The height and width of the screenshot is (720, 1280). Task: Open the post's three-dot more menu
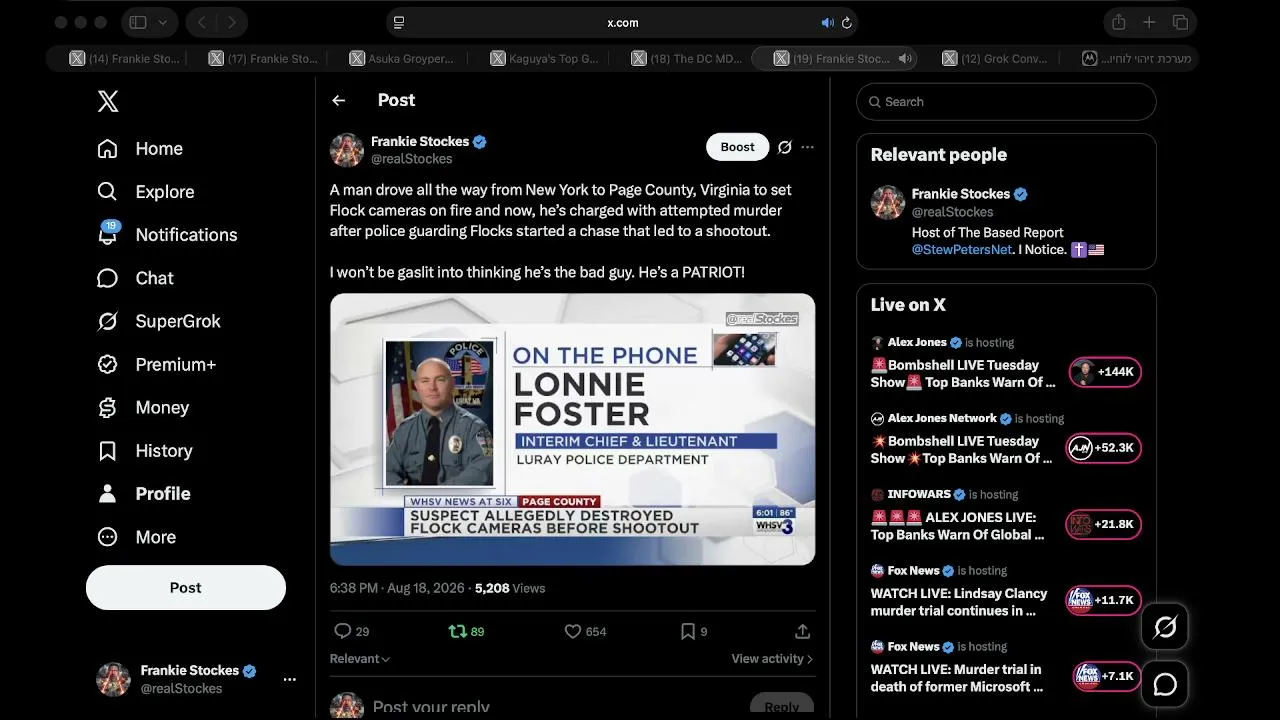pyautogui.click(x=808, y=147)
